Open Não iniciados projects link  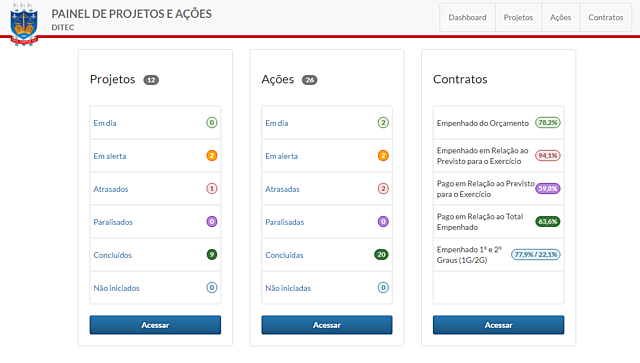(116, 288)
